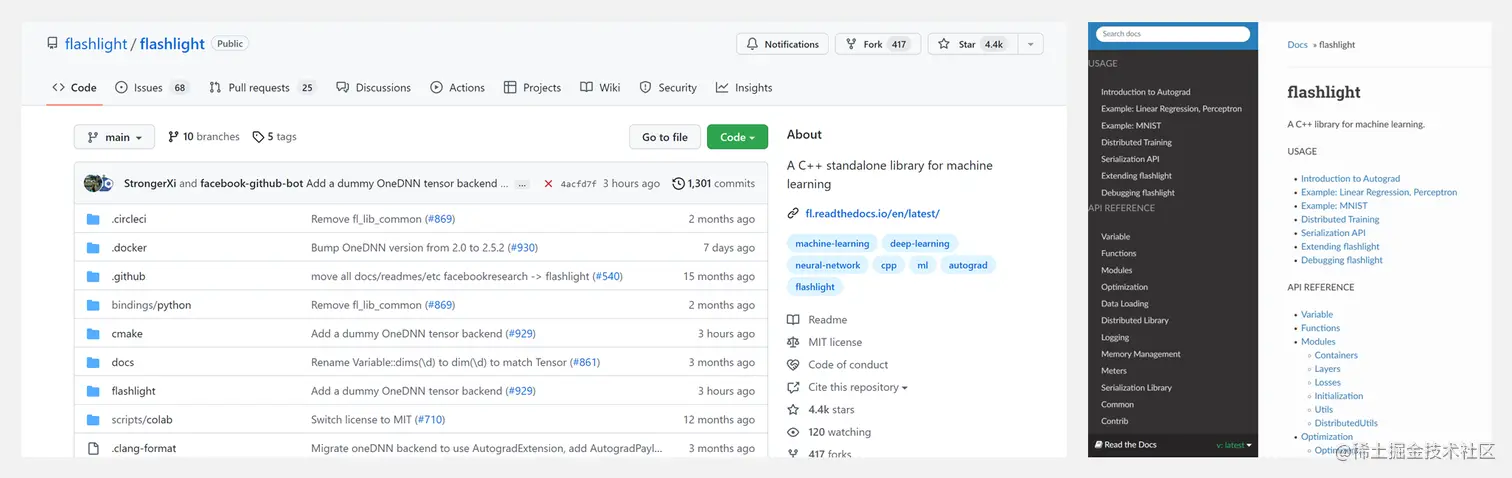Viewport: 1512px width, 478px height.
Task: Open the Issues tab
Action: click(152, 88)
